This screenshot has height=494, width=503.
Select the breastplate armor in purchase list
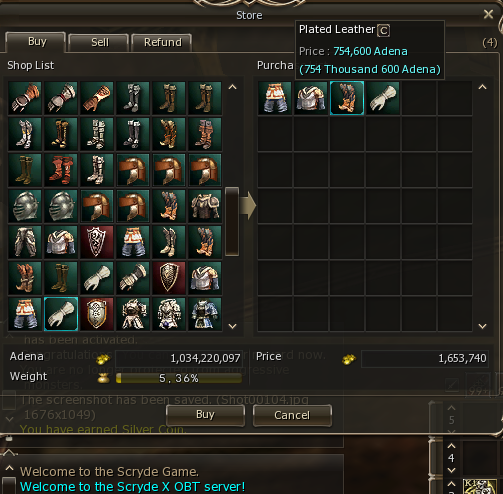coord(311,98)
